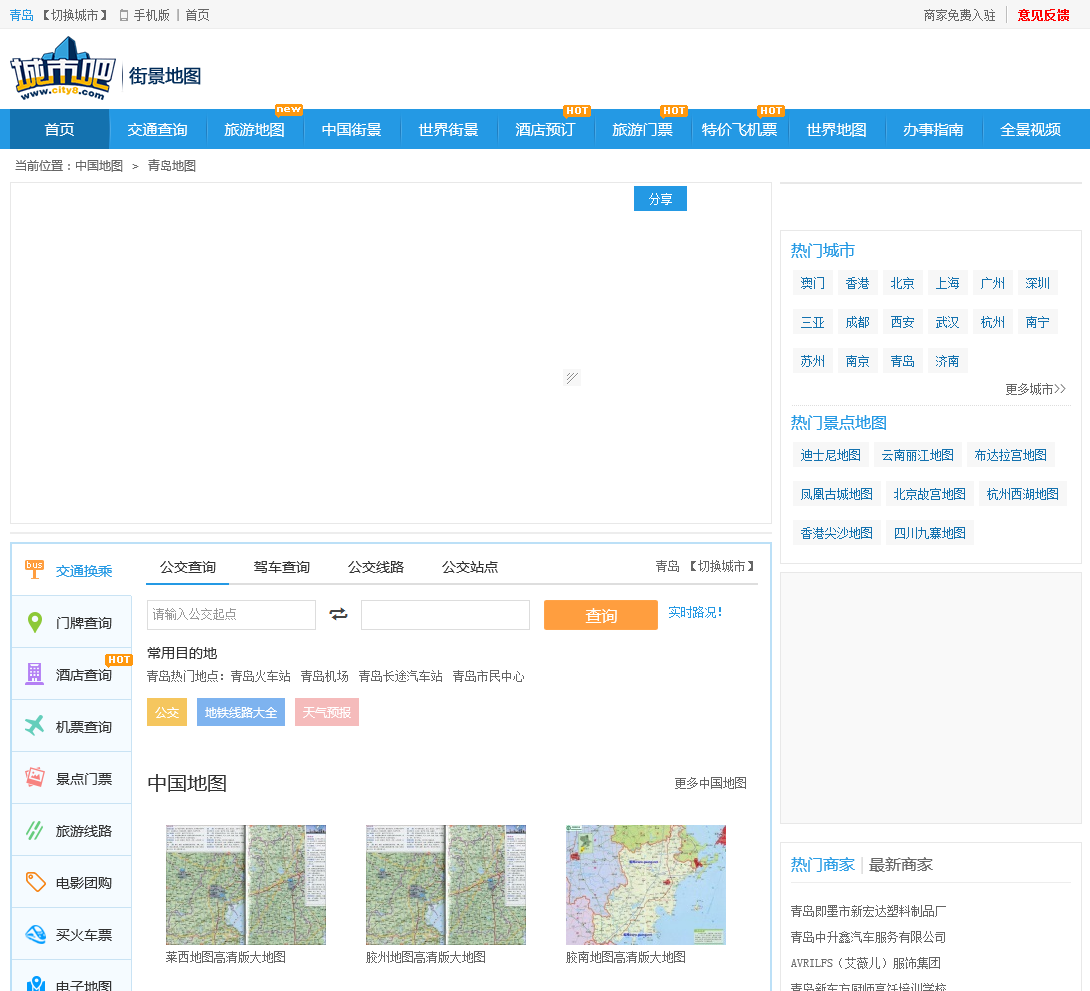The width and height of the screenshot is (1090, 991).
Task: Select 北京 in hot cities
Action: tap(902, 283)
